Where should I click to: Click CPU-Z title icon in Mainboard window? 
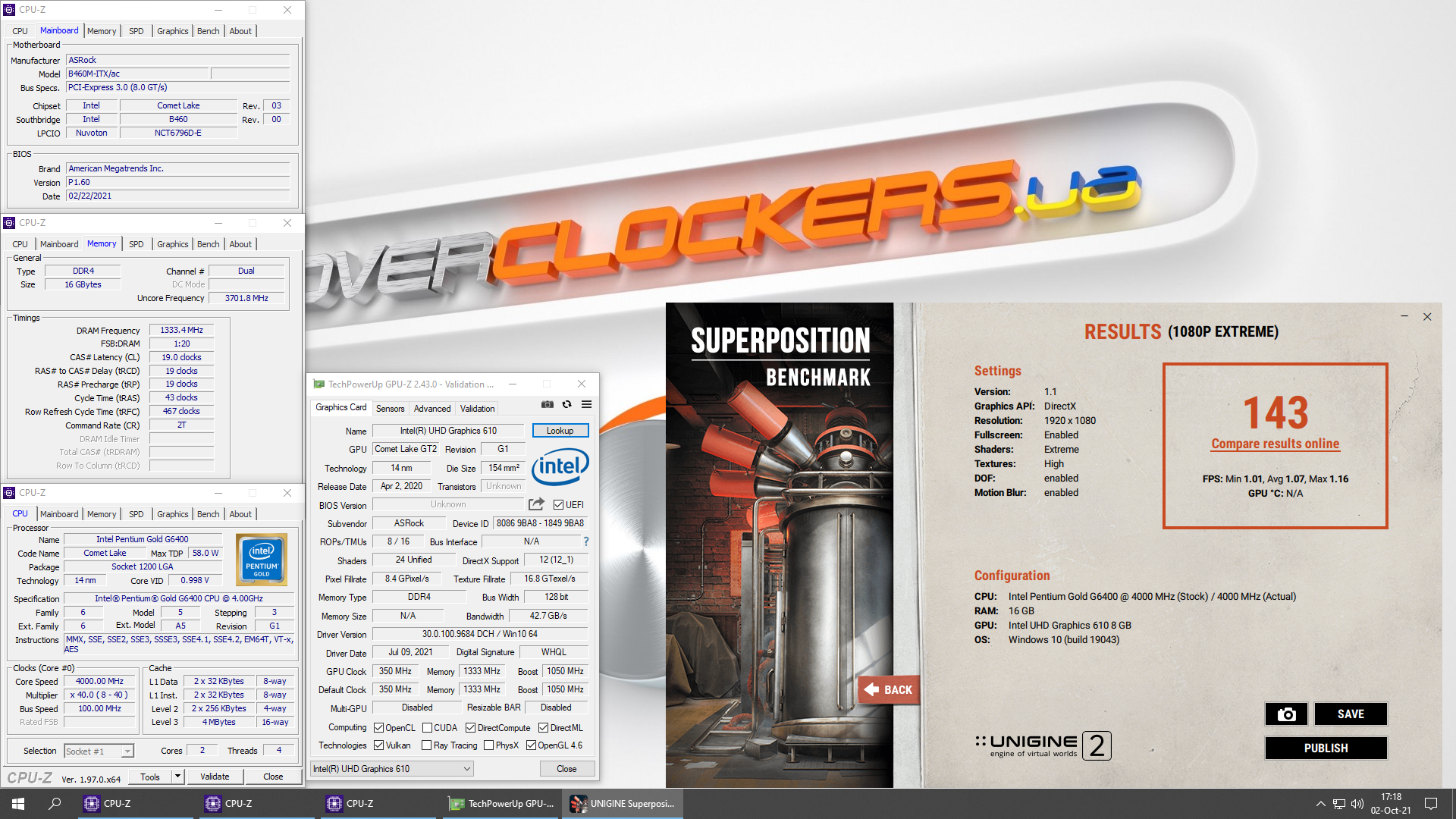click(x=9, y=10)
